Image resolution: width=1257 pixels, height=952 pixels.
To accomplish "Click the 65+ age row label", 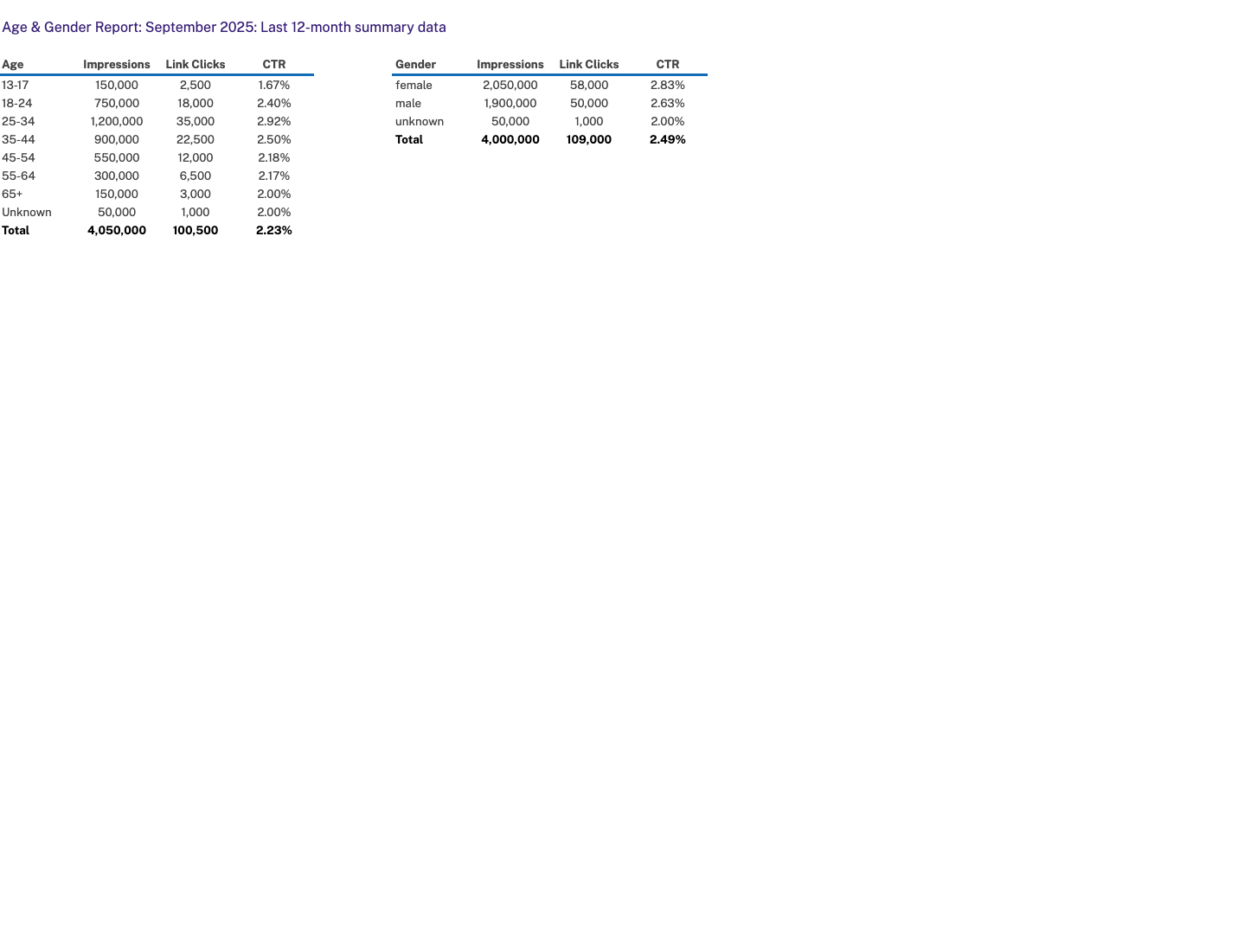I will click(12, 195).
